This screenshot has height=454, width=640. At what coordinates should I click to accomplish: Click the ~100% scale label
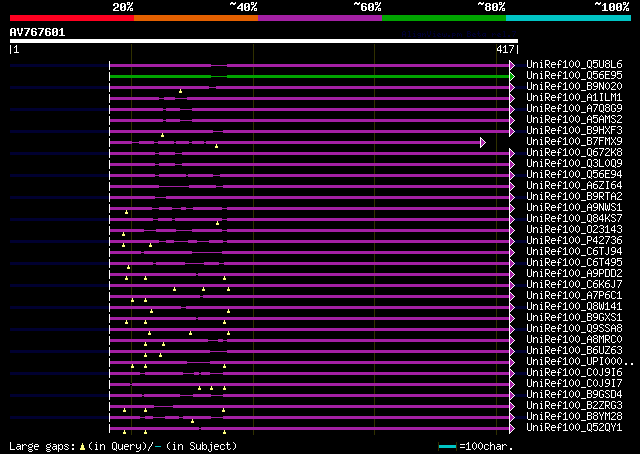click(611, 7)
